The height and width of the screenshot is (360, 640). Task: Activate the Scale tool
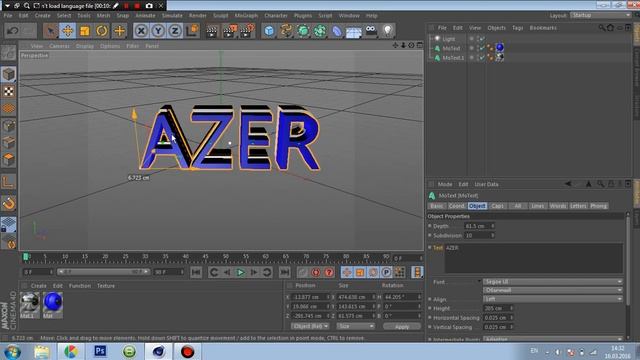(85, 31)
